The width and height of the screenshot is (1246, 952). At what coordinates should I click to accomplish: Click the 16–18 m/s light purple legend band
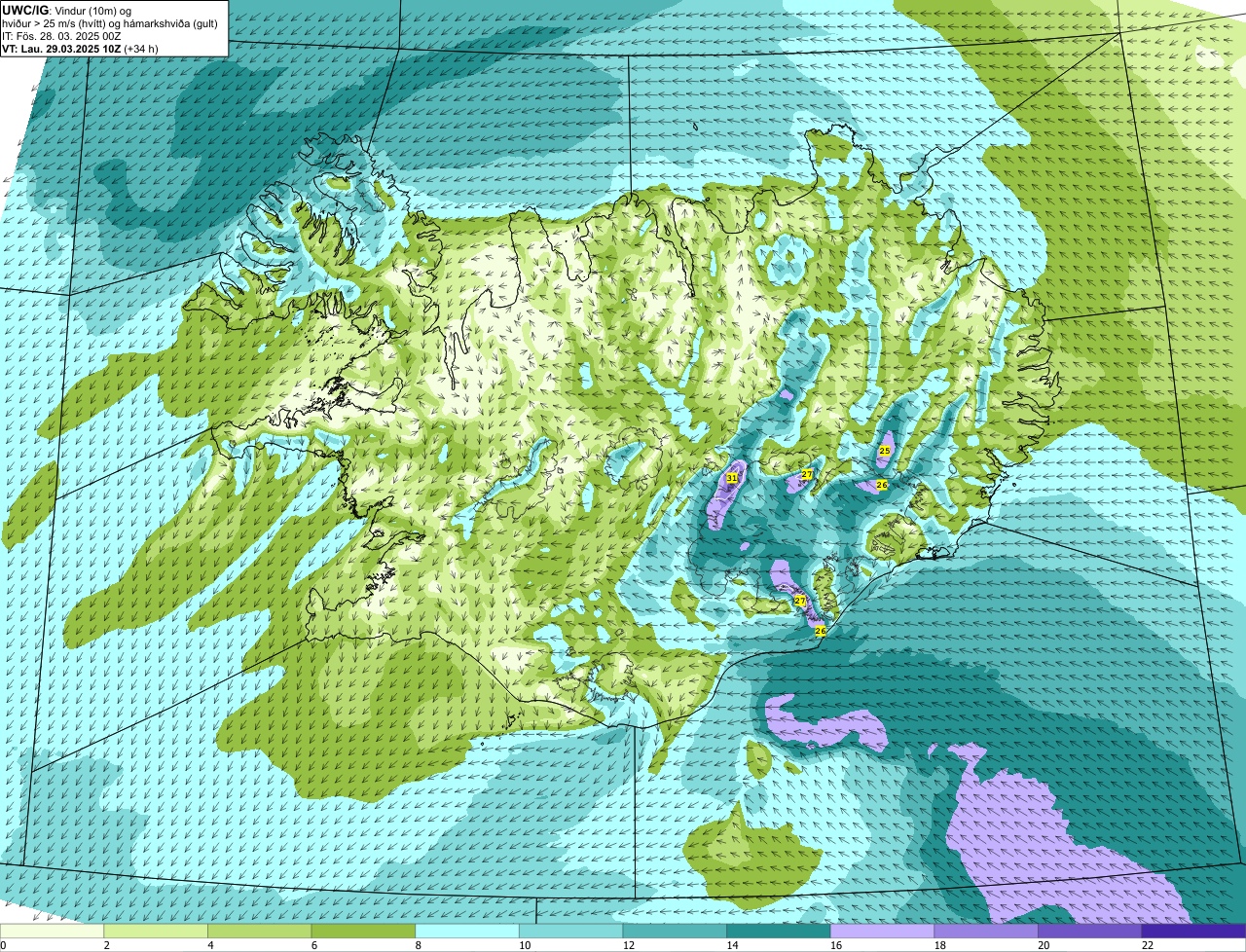click(883, 932)
